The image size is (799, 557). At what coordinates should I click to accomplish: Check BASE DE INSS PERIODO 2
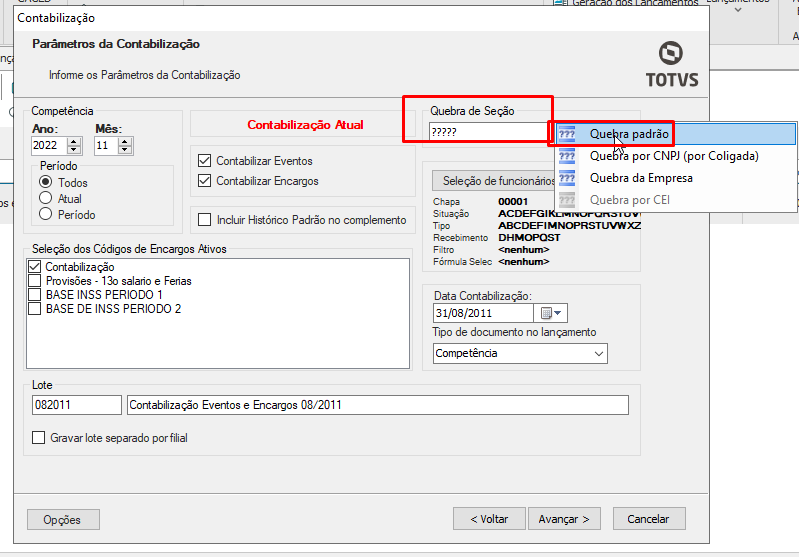point(35,308)
